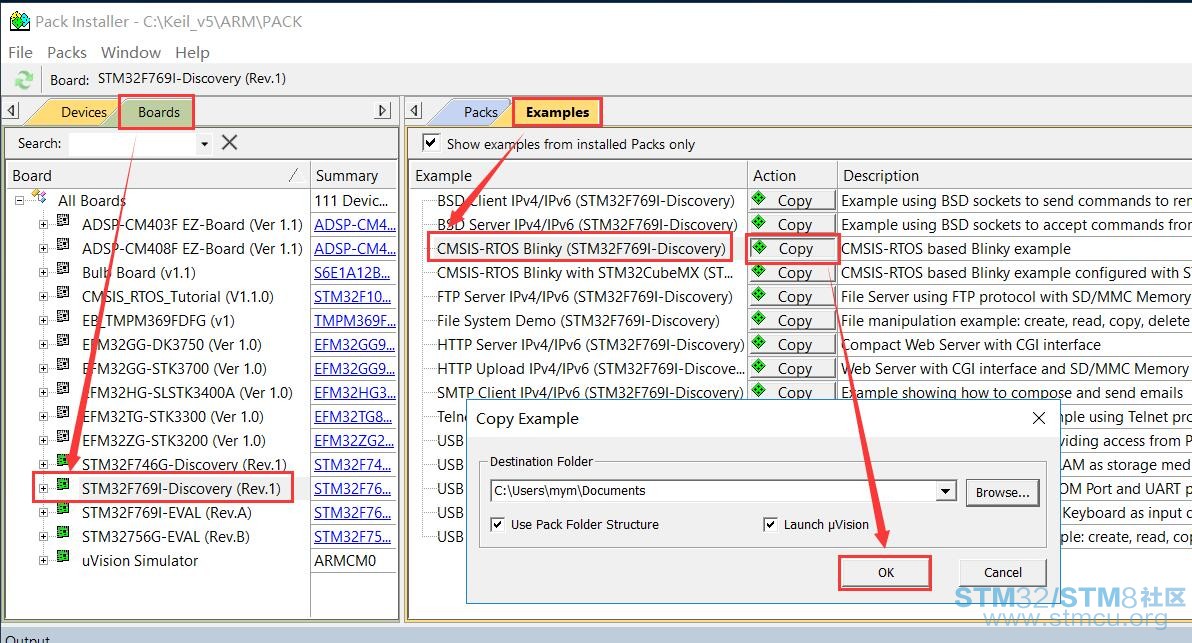This screenshot has height=643, width=1192.
Task: Switch to the Boards tab
Action: pos(158,112)
